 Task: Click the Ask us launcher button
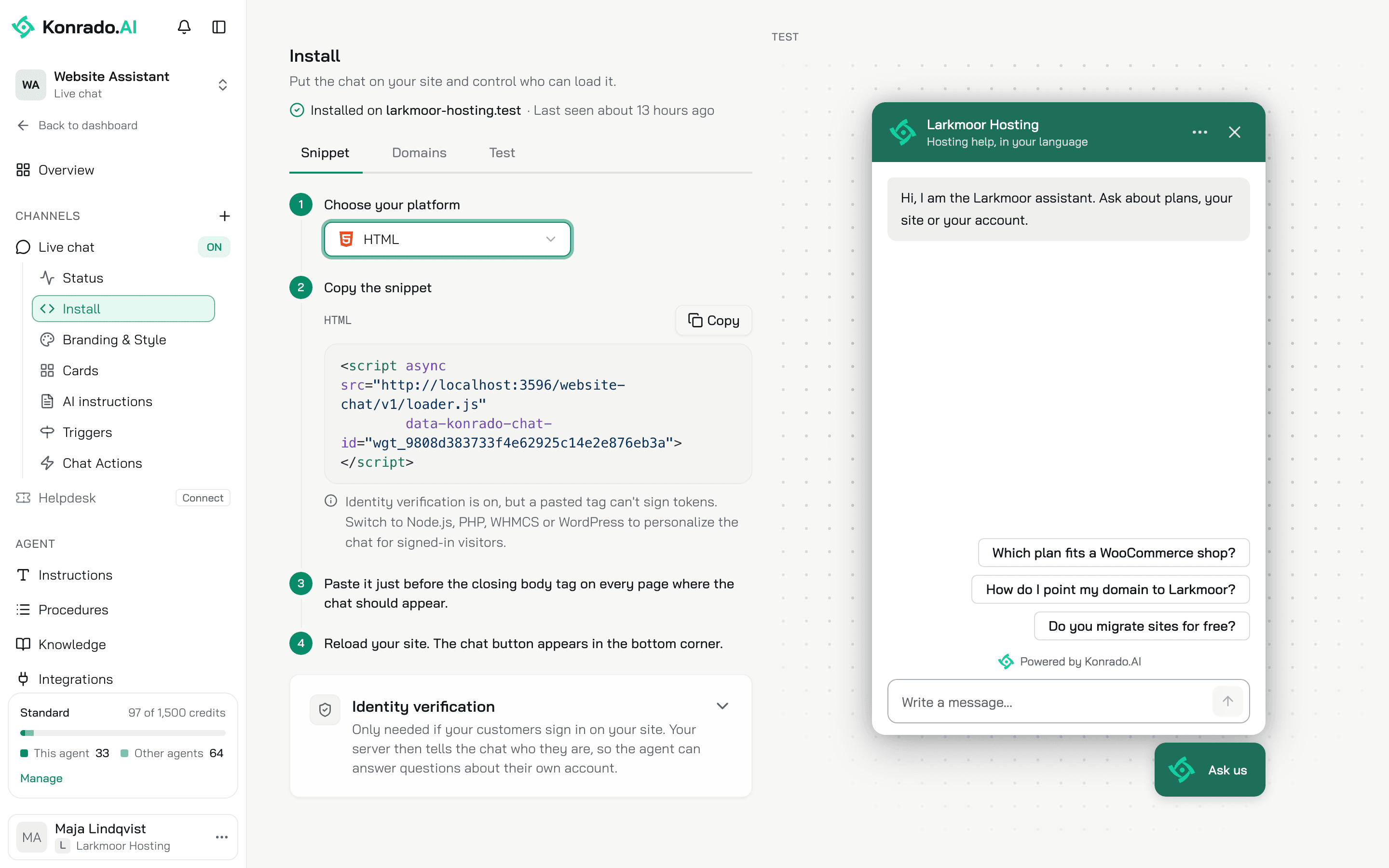pyautogui.click(x=1210, y=770)
